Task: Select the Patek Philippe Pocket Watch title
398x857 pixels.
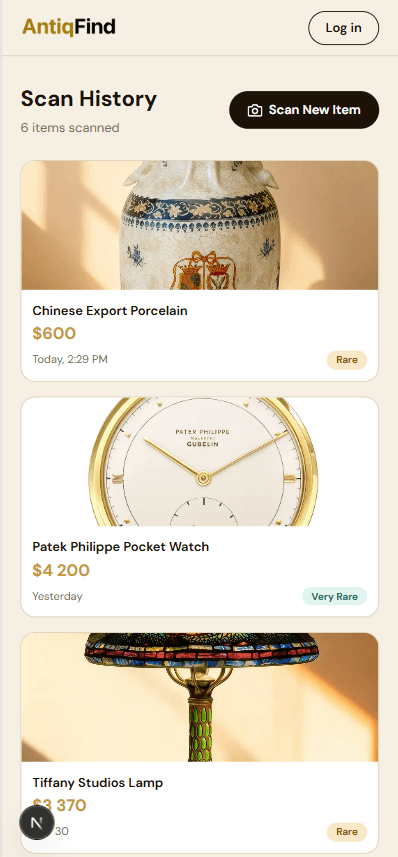Action: point(121,547)
